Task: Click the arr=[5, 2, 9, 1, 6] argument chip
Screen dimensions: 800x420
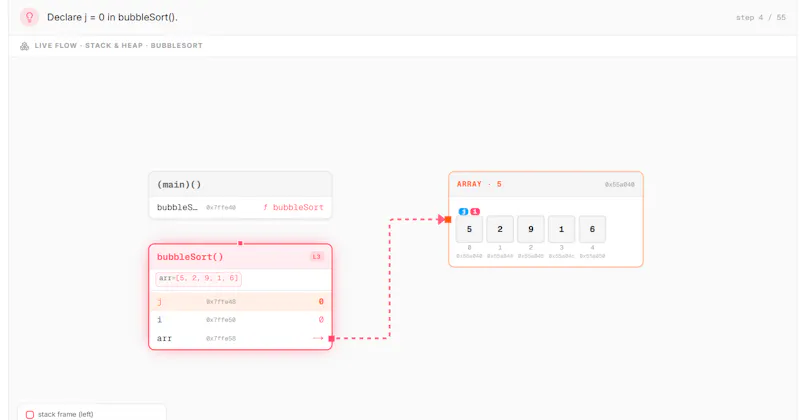Action: [198, 279]
